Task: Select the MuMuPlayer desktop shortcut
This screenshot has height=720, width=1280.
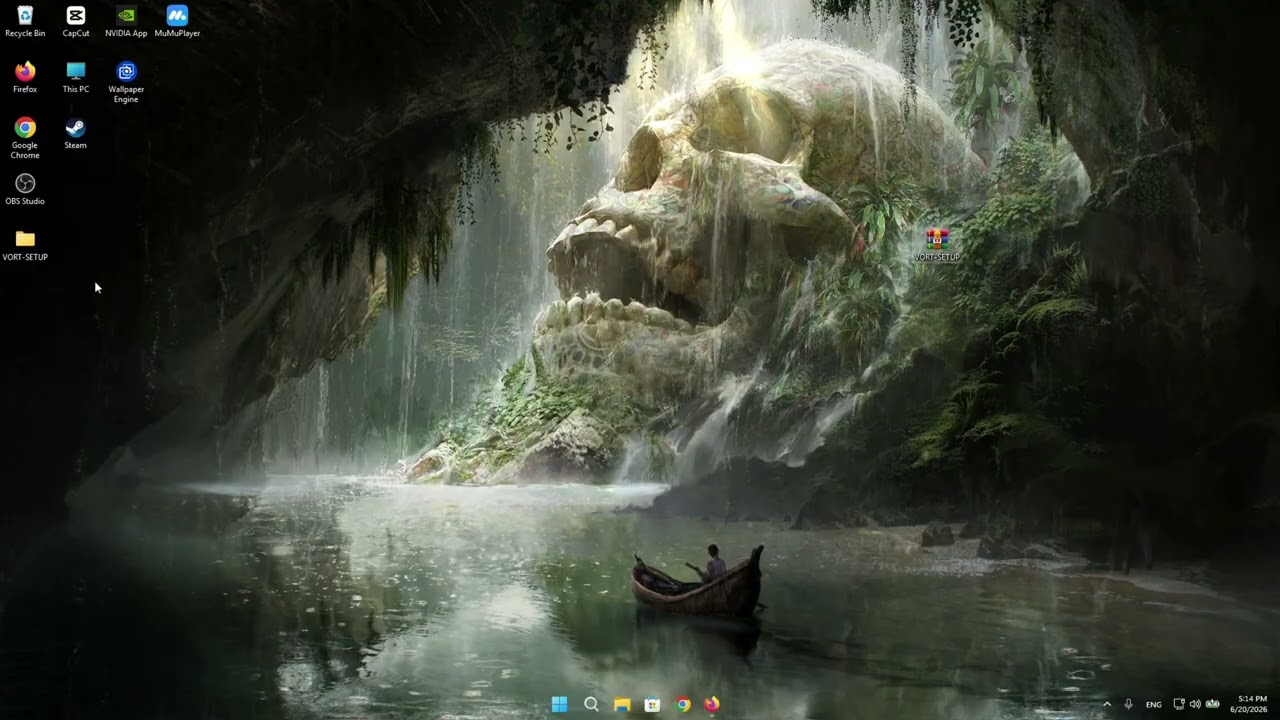Action: 177,21
